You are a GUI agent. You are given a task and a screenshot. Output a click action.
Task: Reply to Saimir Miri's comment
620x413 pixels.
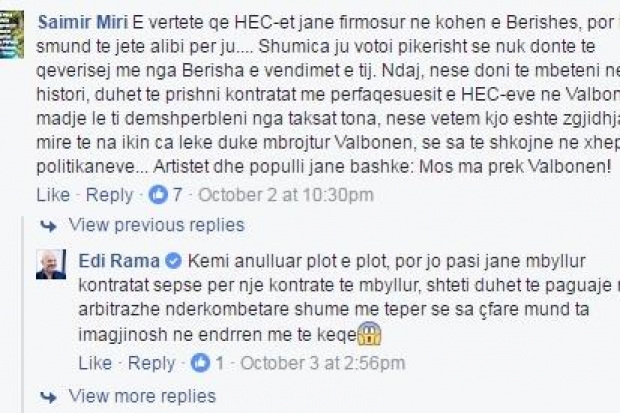[109, 194]
